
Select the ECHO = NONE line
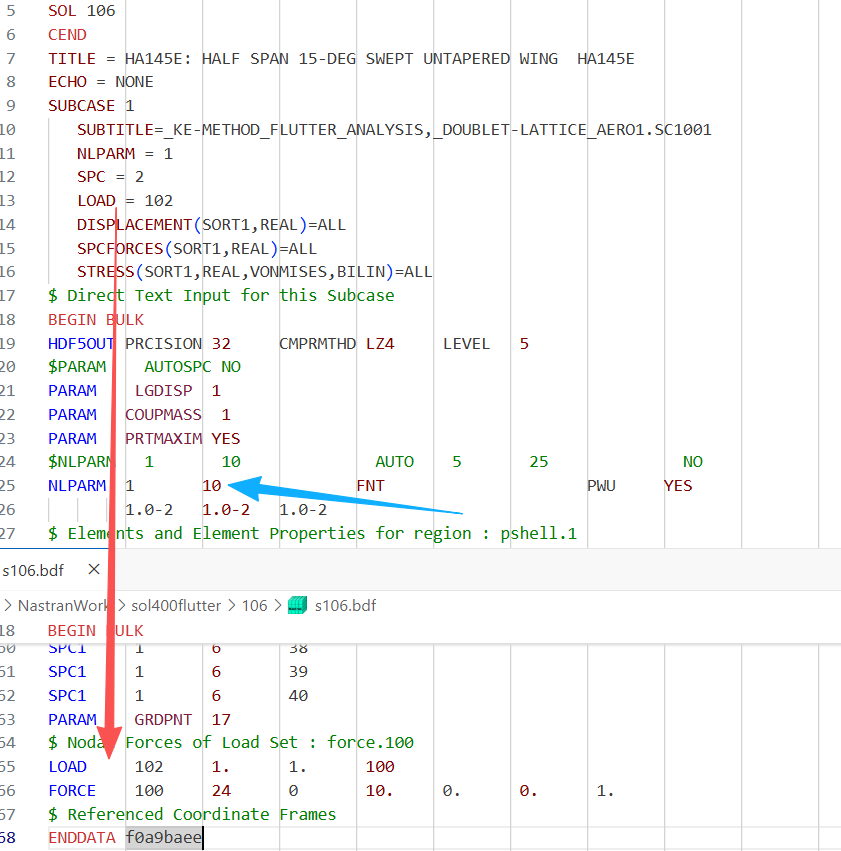point(101,82)
